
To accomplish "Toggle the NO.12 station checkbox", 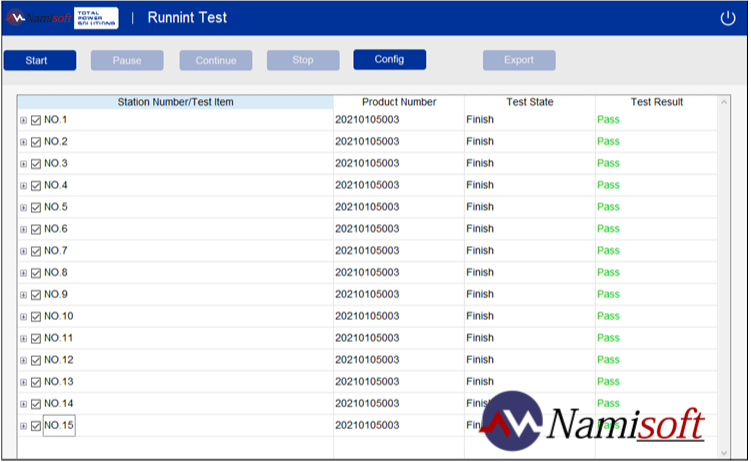I will (x=36, y=361).
